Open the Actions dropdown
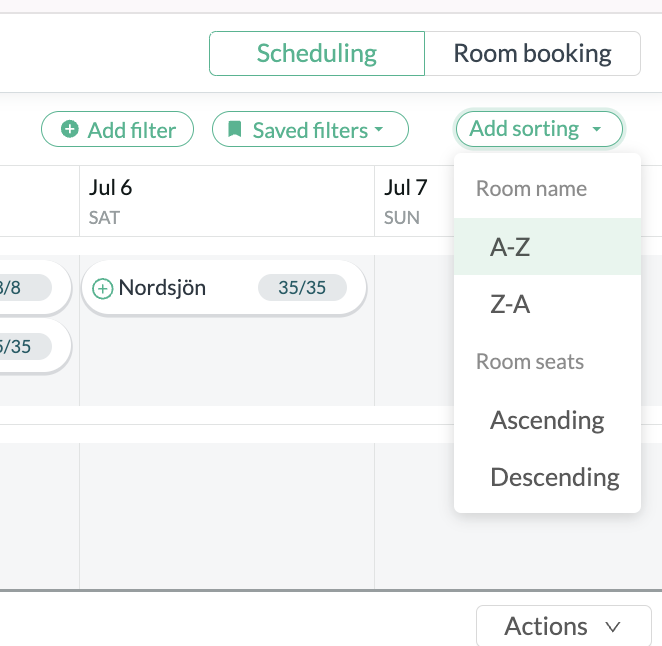This screenshot has width=662, height=646. [564, 626]
